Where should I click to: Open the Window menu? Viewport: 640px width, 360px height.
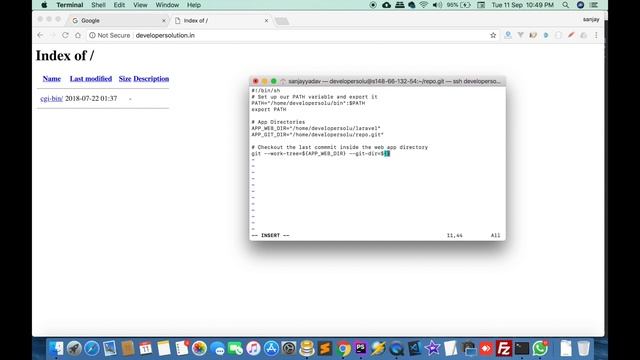[167, 5]
